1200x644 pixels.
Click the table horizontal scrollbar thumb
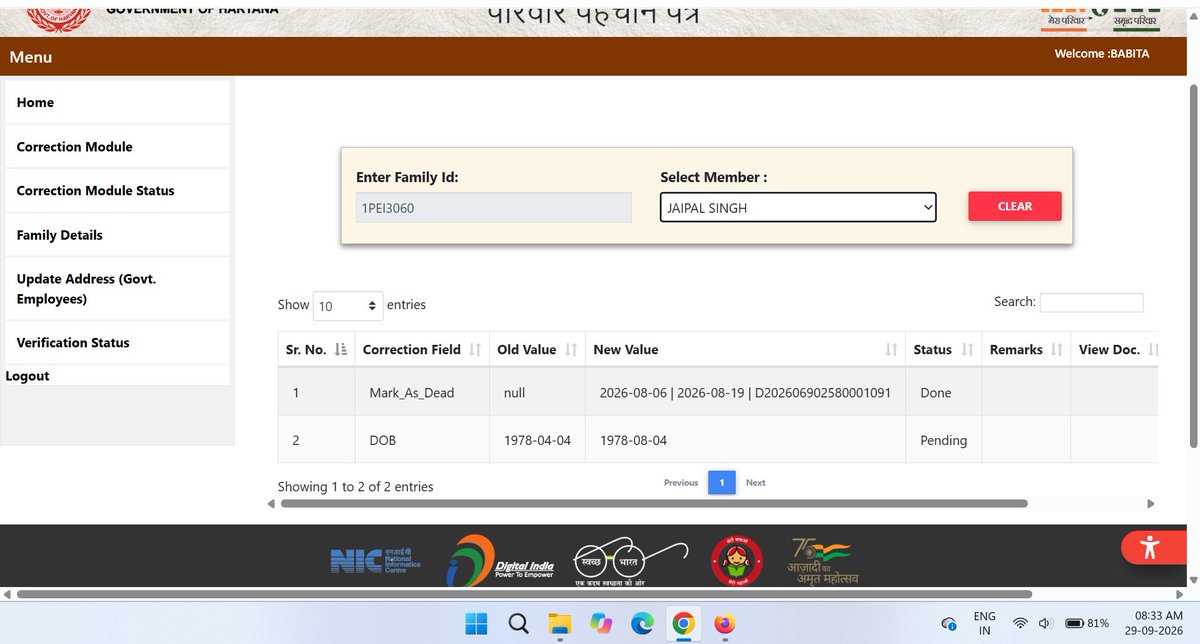click(x=654, y=504)
